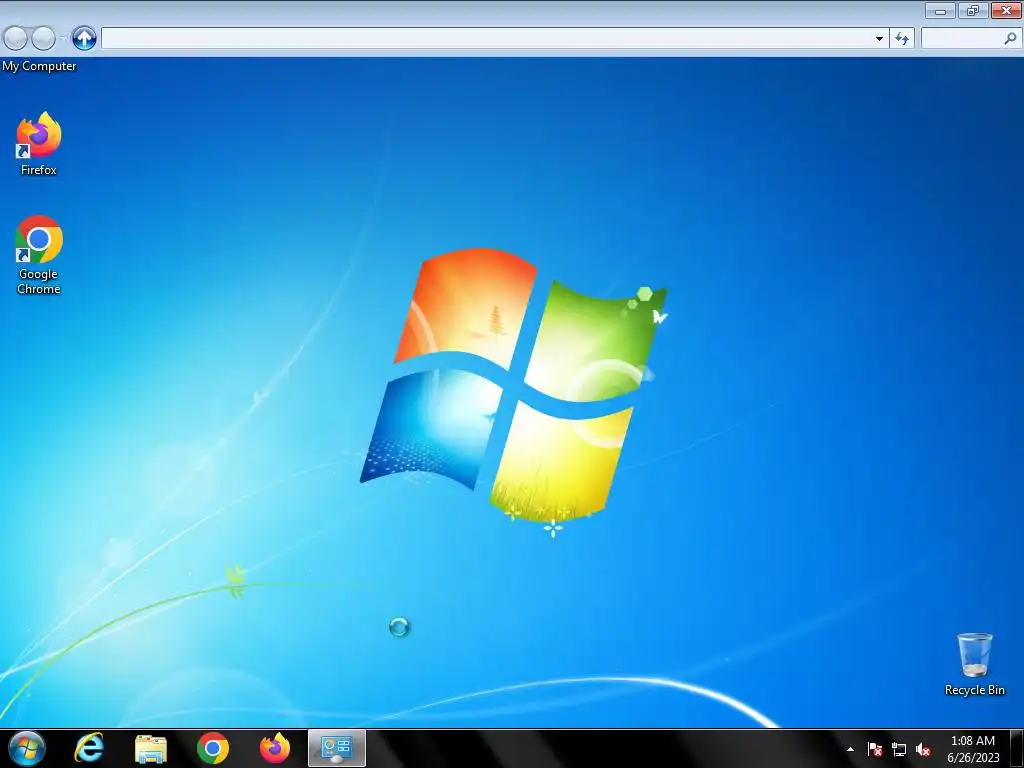Viewport: 1024px width, 768px height.
Task: Open the network status tray icon
Action: click(899, 749)
